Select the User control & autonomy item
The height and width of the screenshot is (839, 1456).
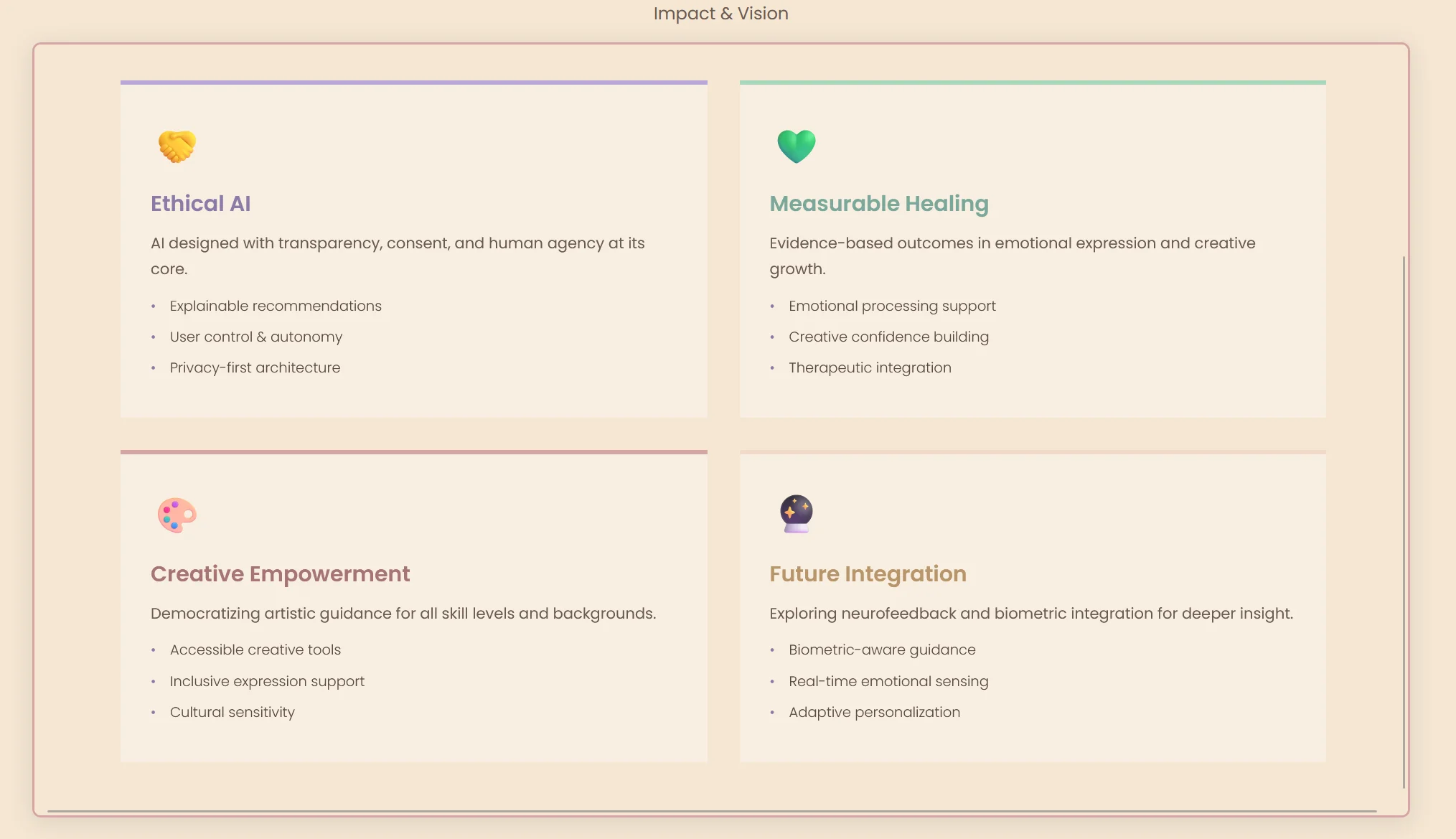(255, 337)
